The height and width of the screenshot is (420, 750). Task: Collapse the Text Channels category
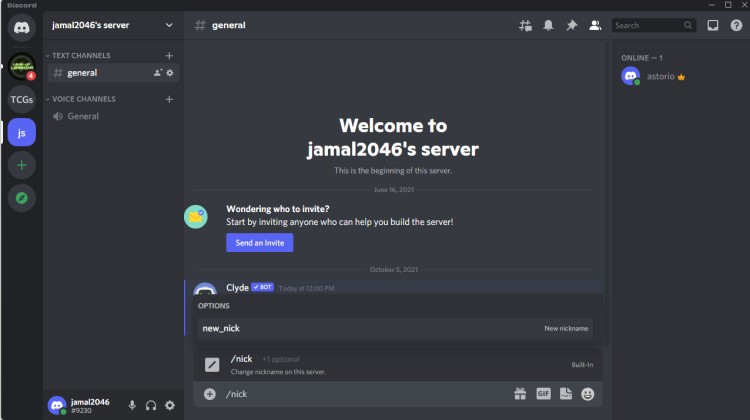tap(78, 55)
